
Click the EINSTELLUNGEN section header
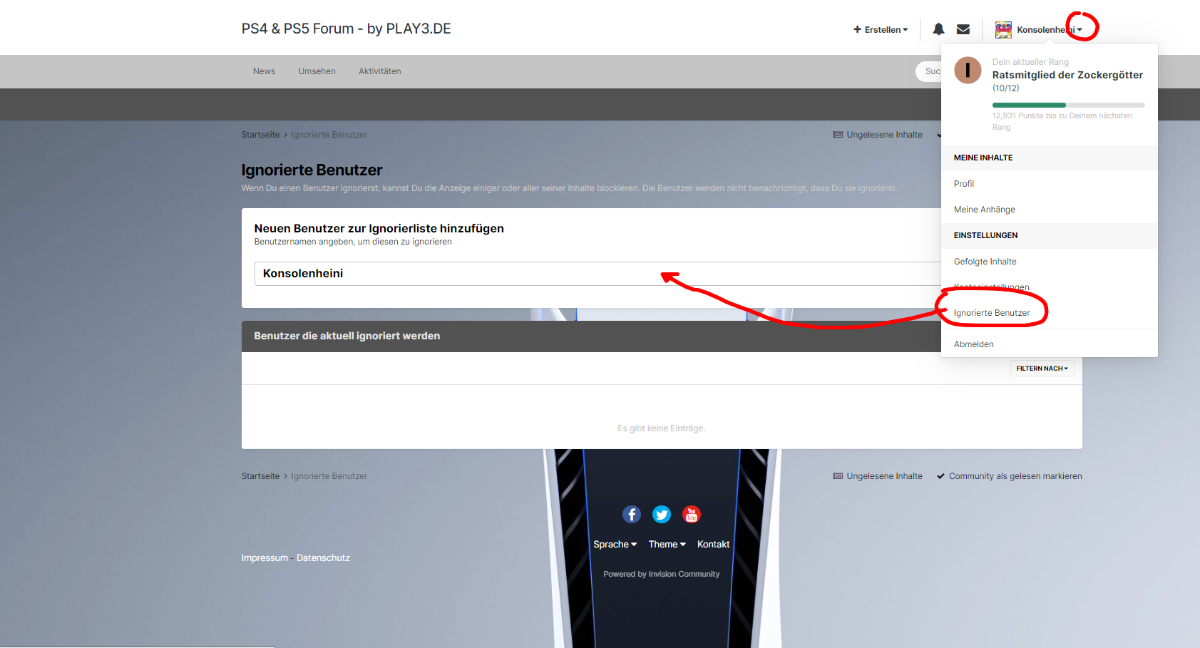click(x=986, y=236)
